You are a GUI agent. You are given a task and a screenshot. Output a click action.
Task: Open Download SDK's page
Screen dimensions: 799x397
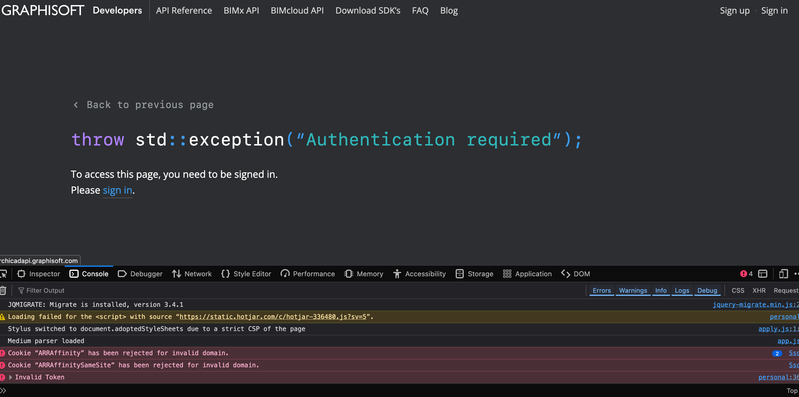point(368,11)
